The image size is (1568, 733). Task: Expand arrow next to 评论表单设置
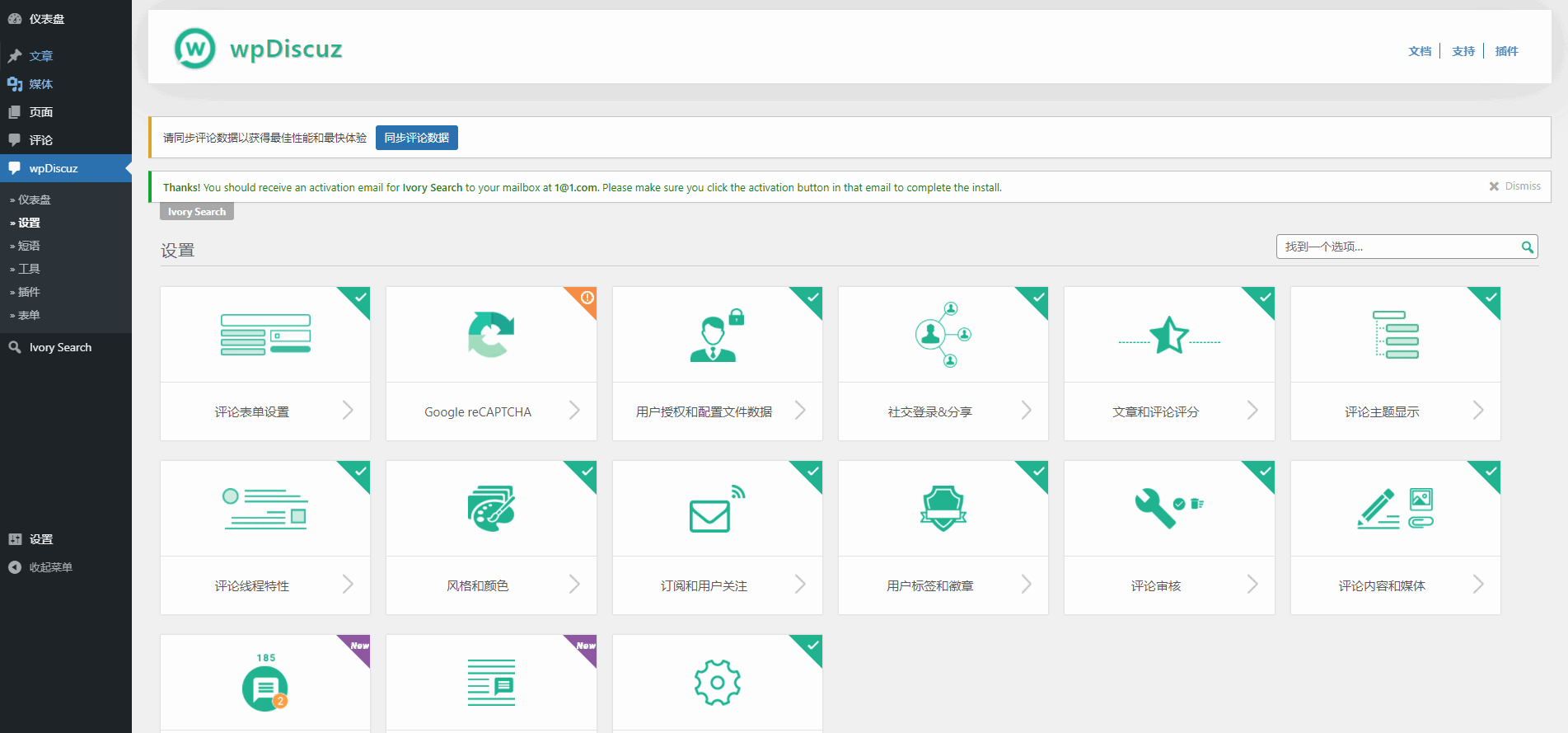pos(348,411)
